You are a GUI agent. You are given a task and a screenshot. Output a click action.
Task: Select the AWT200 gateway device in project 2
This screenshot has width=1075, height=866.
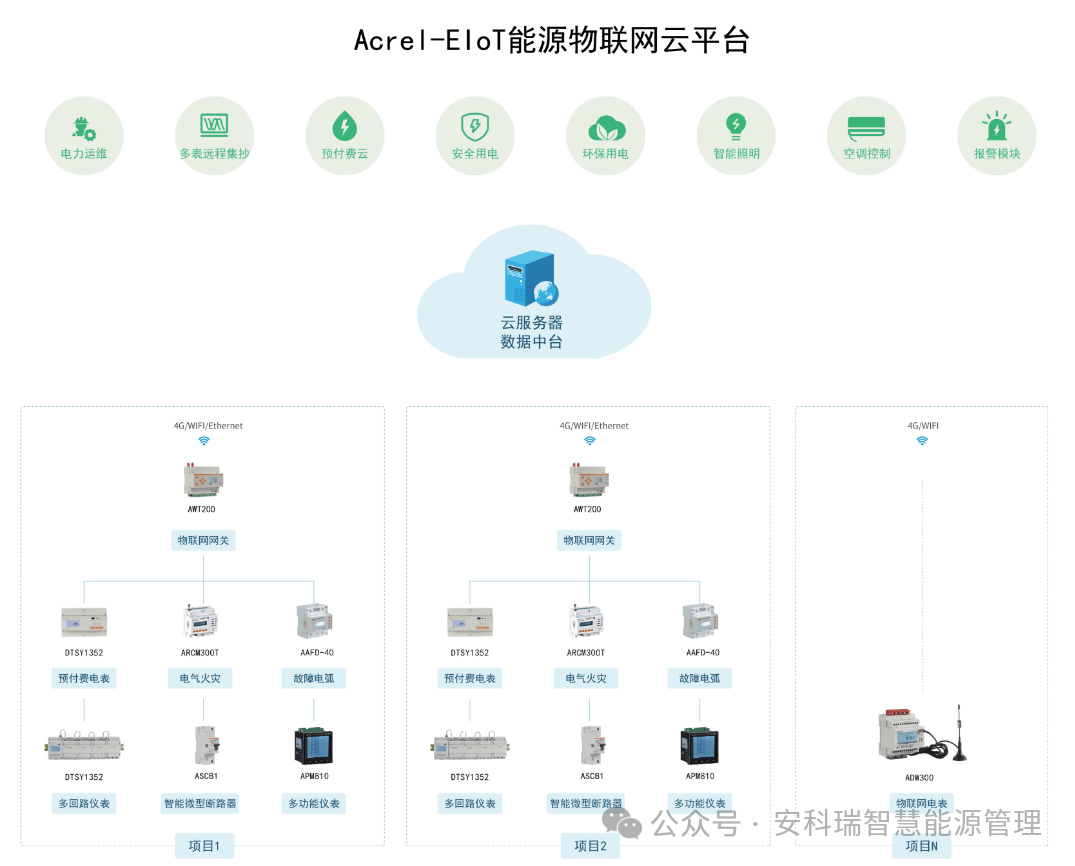pyautogui.click(x=589, y=480)
